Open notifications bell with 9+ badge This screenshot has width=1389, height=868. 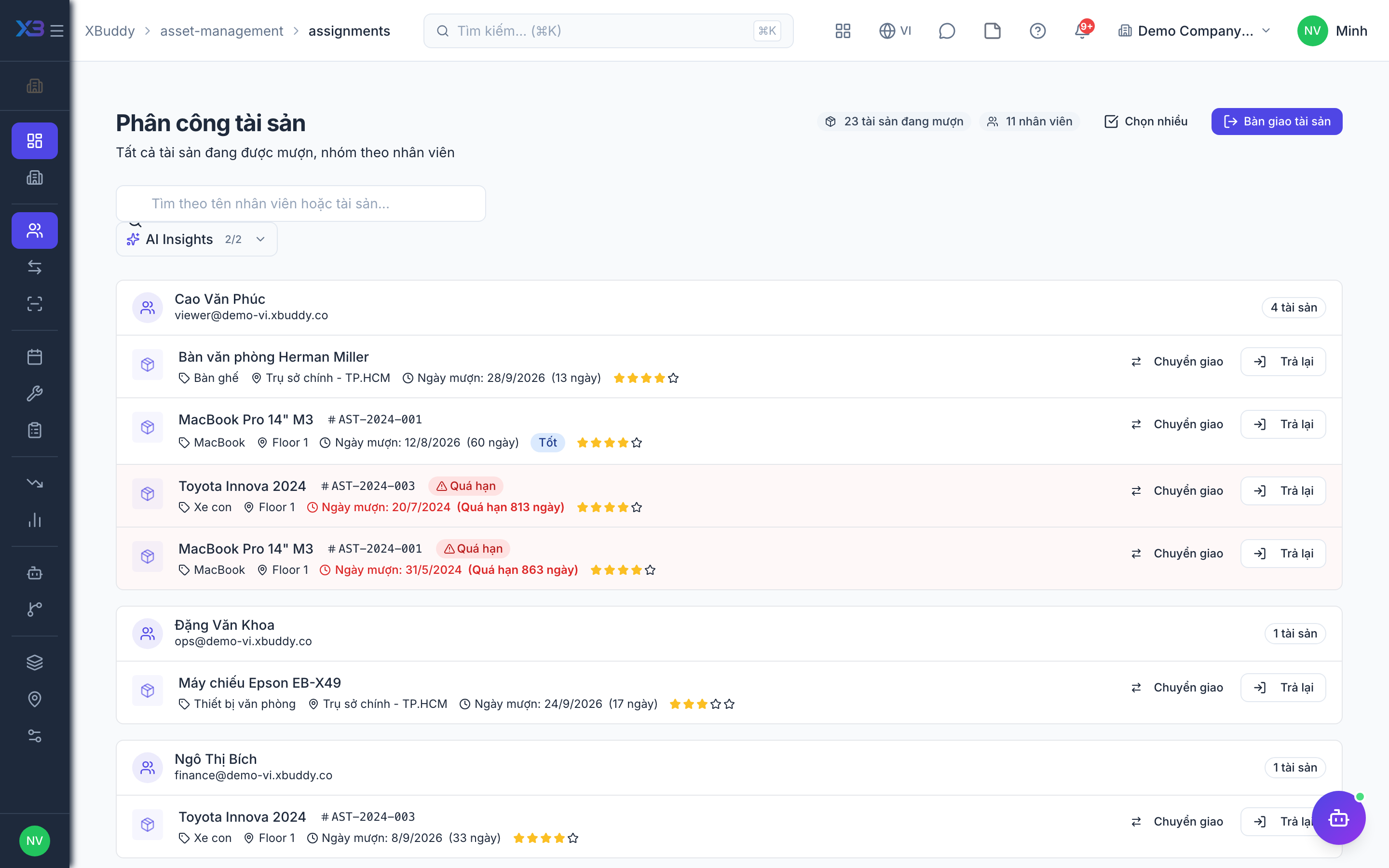tap(1083, 30)
